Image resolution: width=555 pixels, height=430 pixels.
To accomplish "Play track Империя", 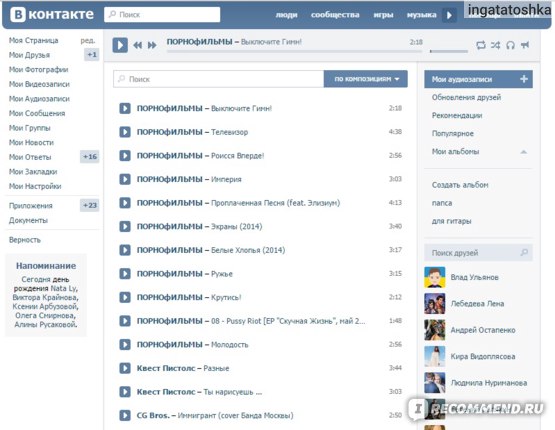I will (125, 179).
